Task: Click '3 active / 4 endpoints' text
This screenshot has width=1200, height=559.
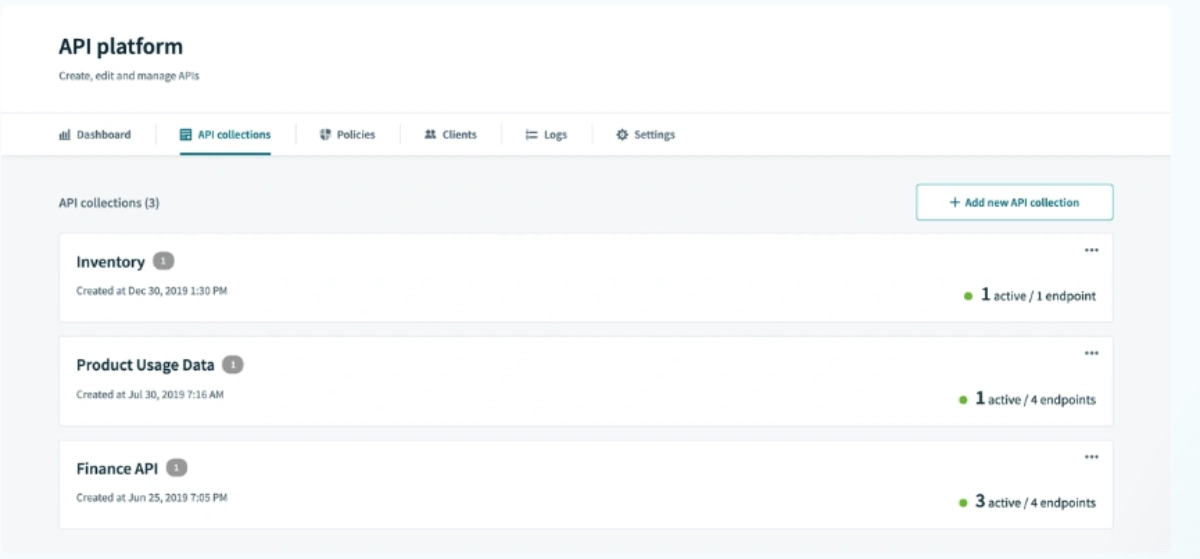Action: [x=1035, y=501]
